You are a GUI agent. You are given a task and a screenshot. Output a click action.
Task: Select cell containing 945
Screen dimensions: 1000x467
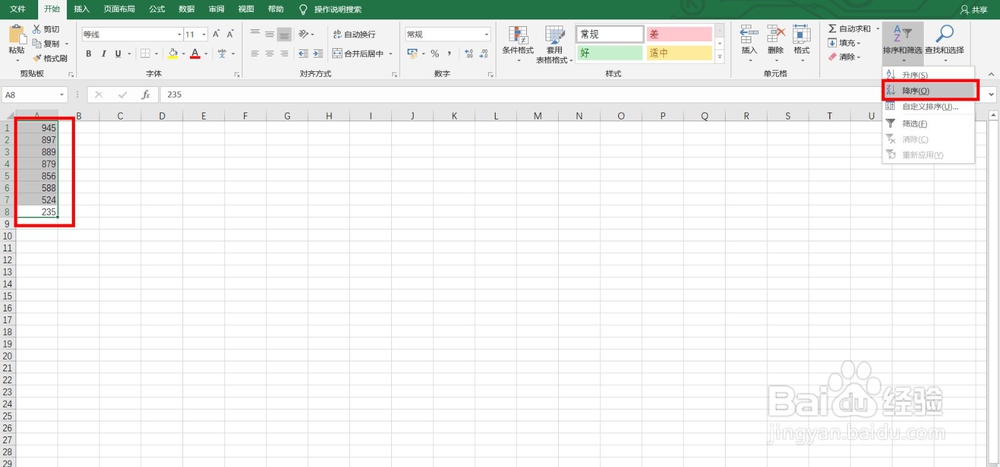click(37, 128)
